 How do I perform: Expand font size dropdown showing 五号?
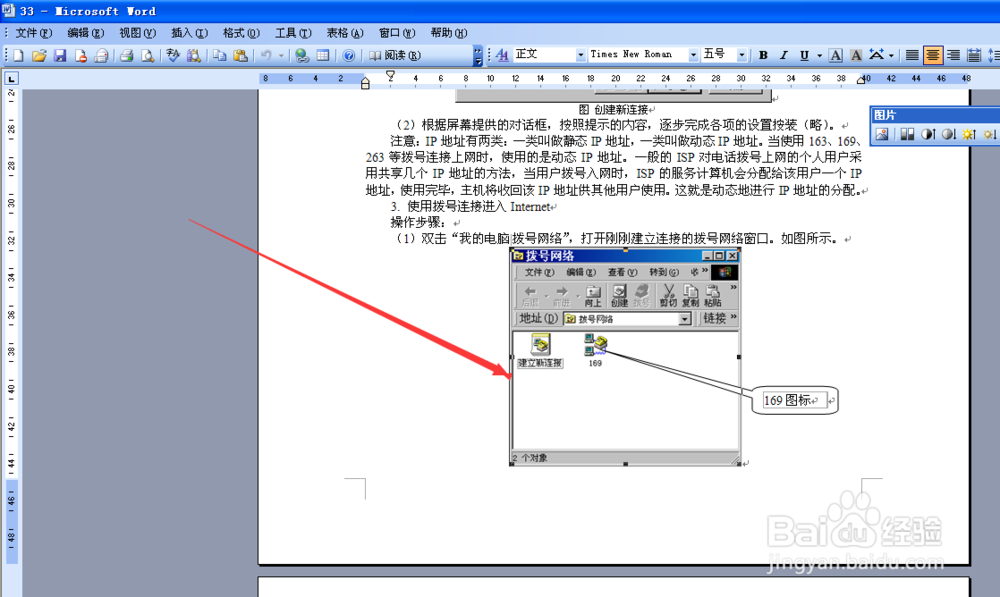(x=742, y=55)
